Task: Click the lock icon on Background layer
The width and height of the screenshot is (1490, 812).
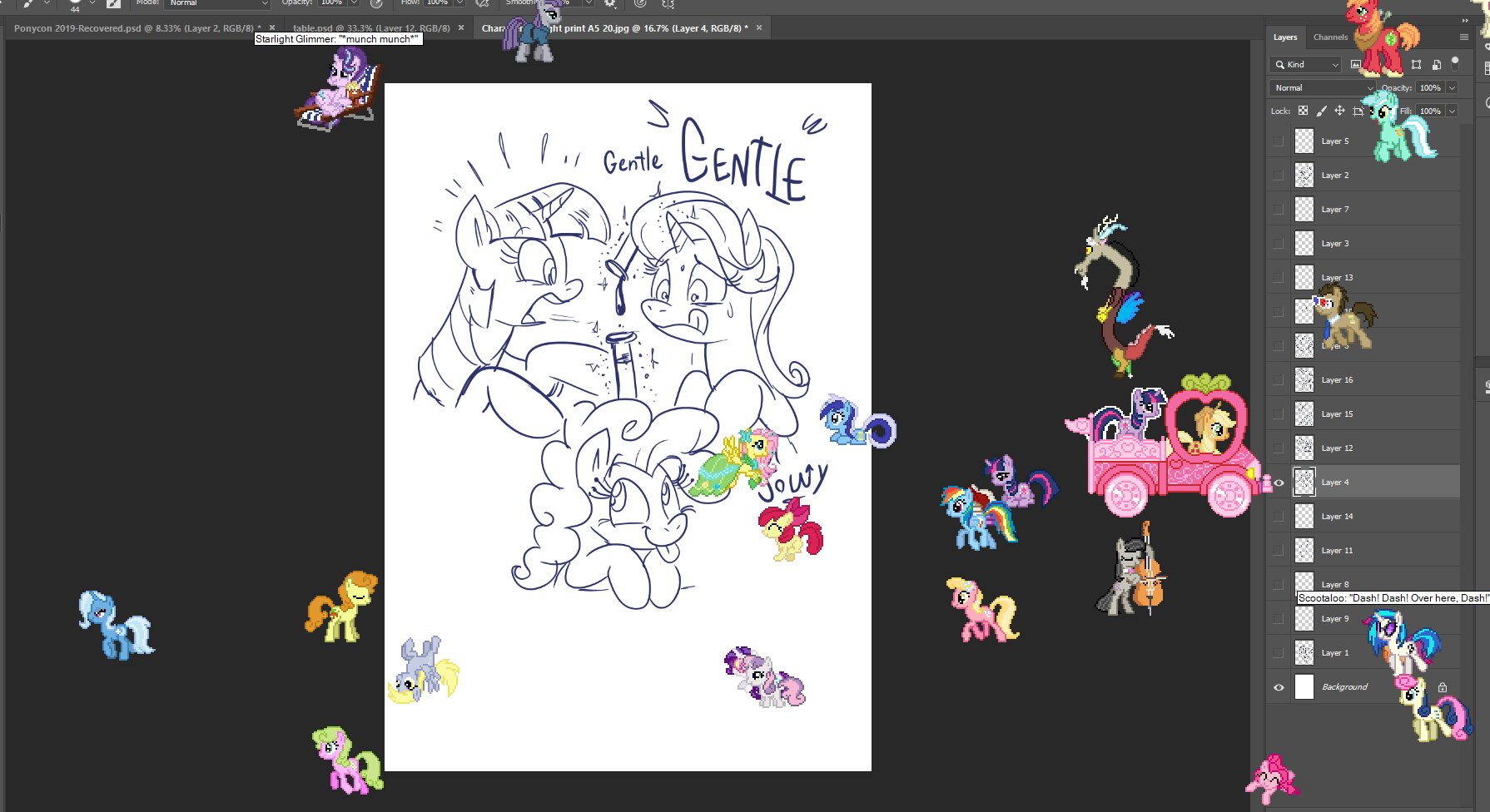Action: coord(1443,687)
